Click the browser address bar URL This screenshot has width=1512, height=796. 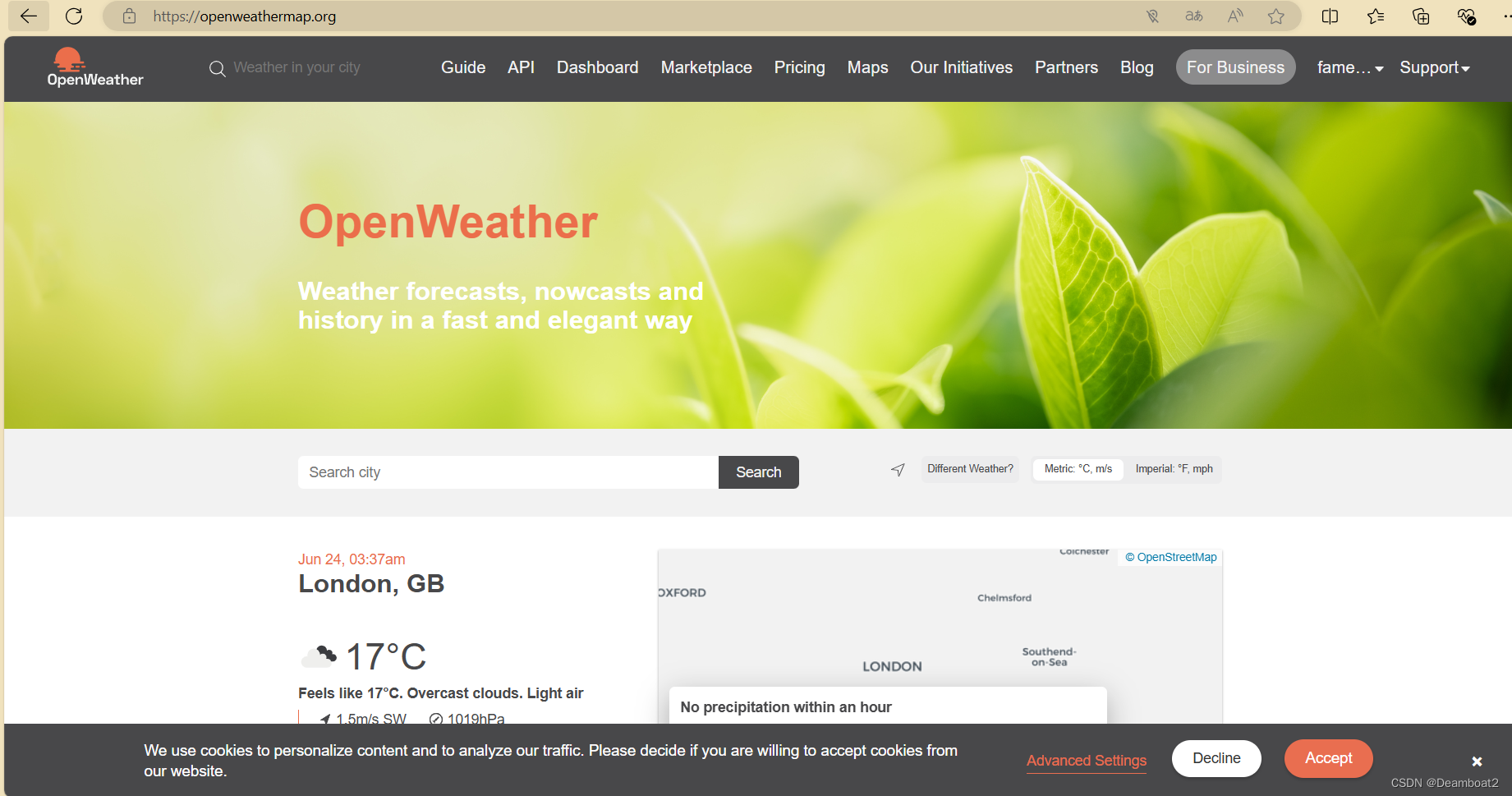pos(245,16)
